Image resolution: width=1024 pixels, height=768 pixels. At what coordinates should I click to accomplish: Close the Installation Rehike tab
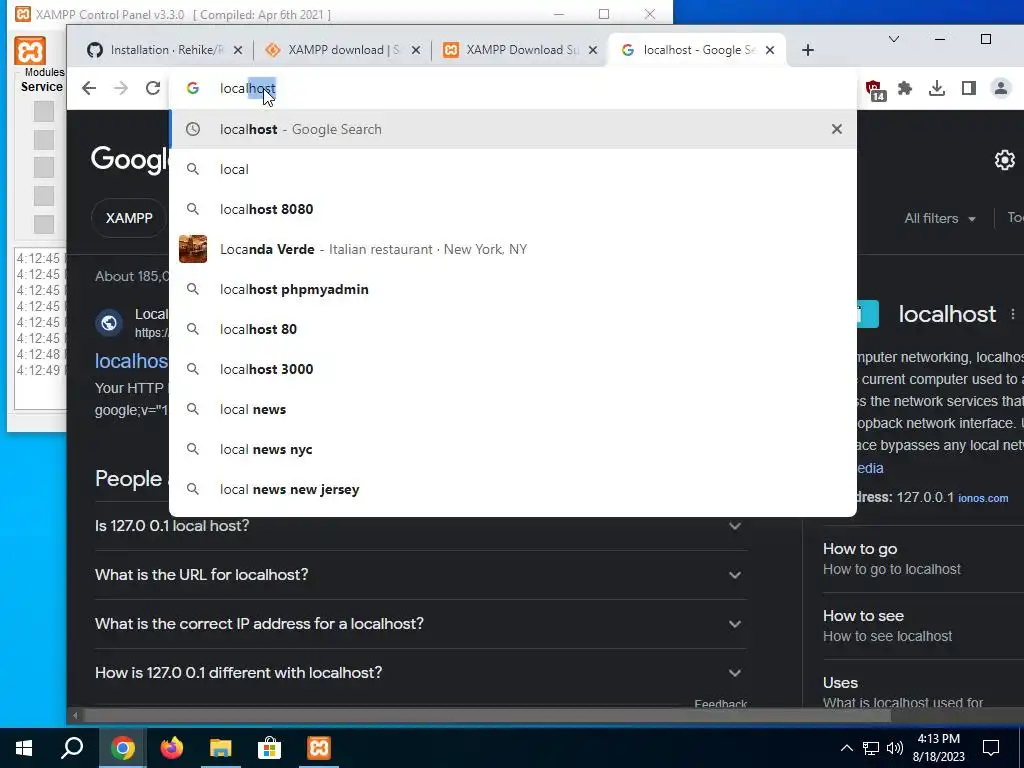click(238, 50)
